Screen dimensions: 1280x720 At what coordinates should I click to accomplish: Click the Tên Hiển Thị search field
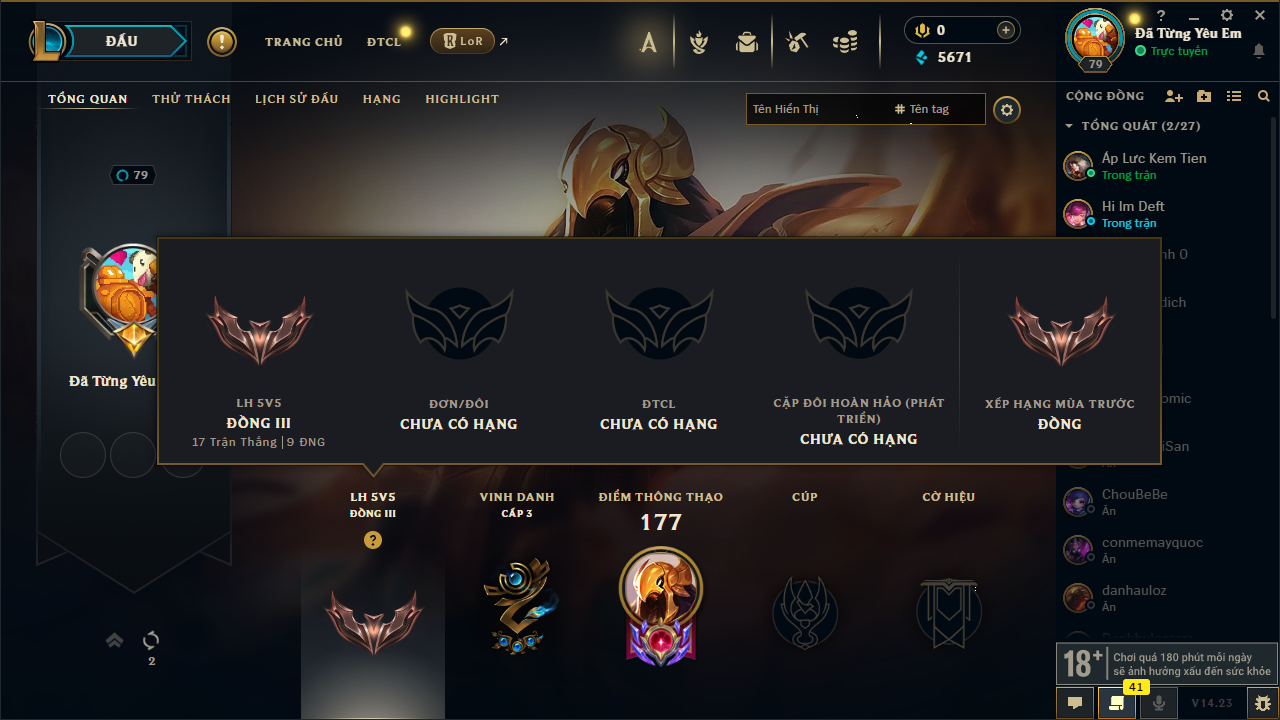point(817,109)
